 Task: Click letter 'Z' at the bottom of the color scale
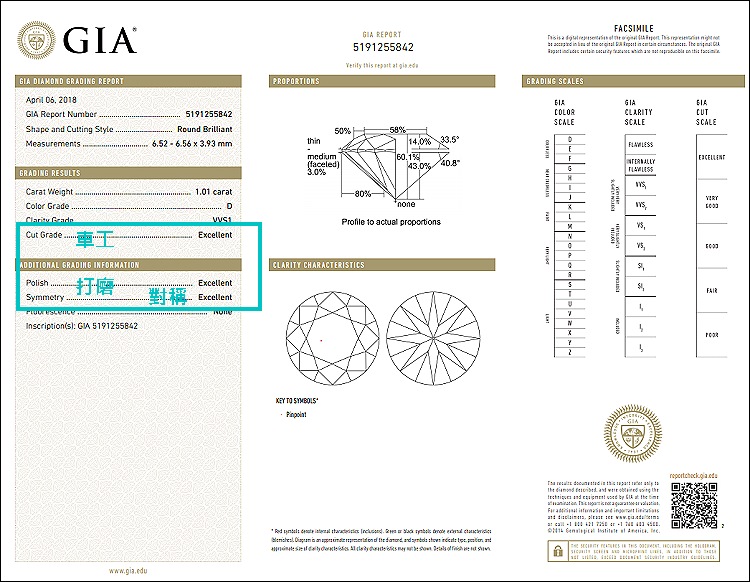570,352
